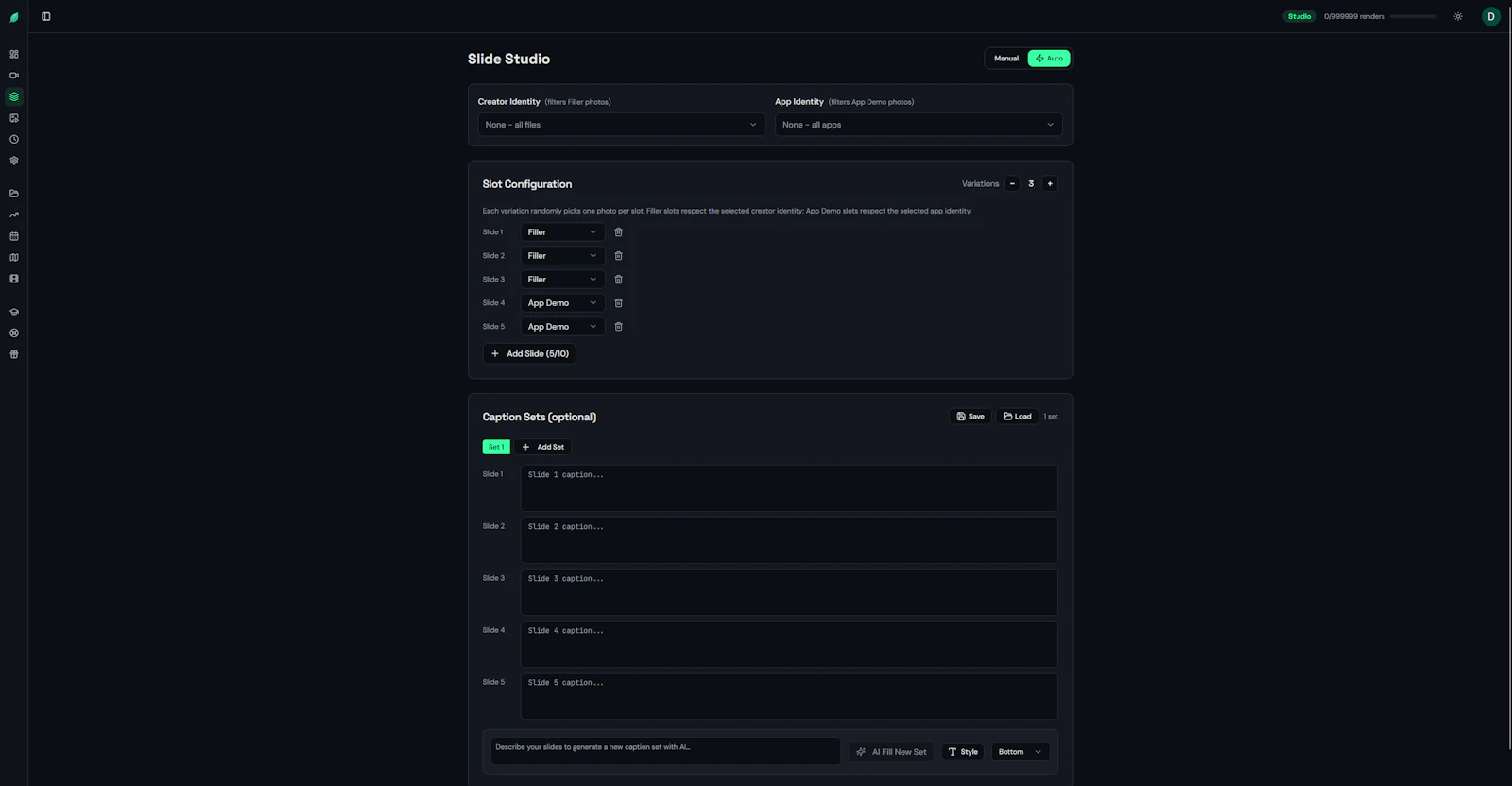Delete Slide 1 with trash icon
The height and width of the screenshot is (786, 1512).
coord(619,232)
